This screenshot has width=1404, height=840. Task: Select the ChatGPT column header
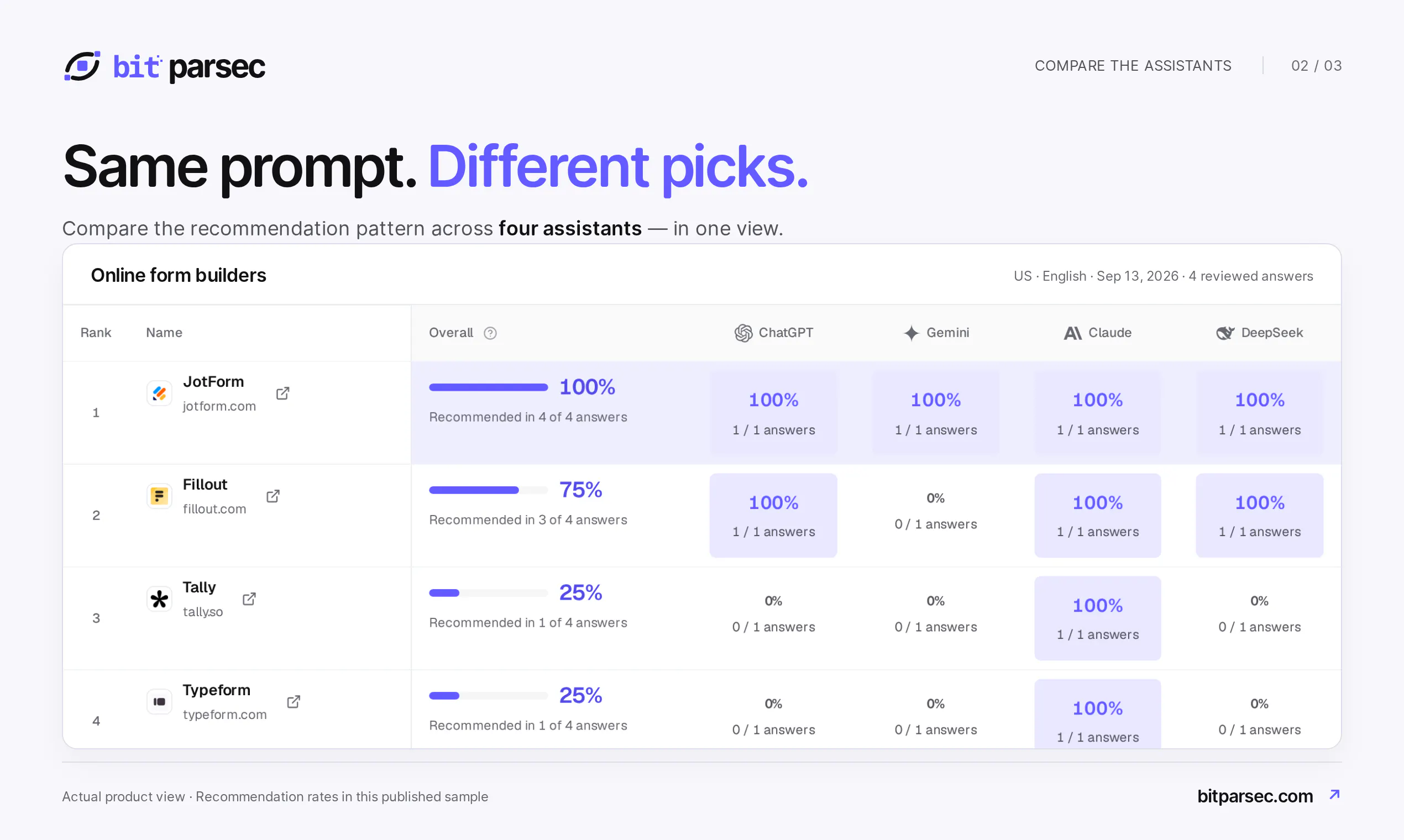pos(773,333)
